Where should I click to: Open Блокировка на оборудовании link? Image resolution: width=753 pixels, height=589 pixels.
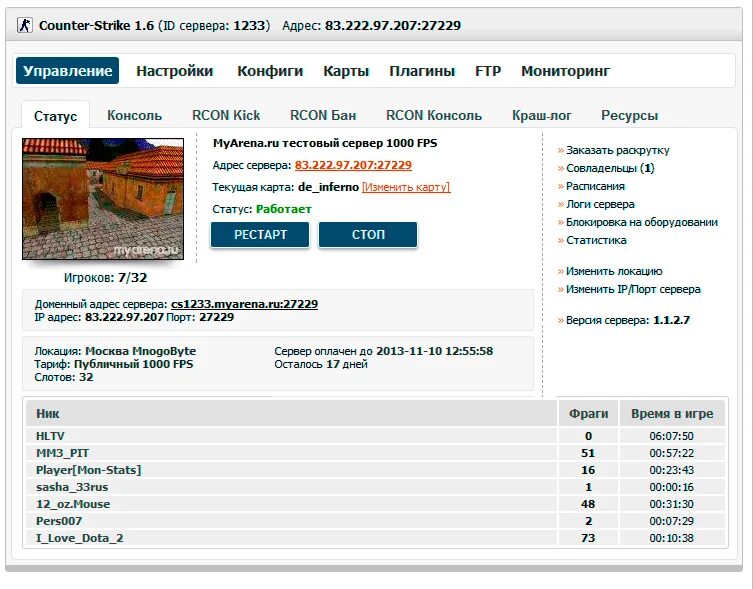[x=642, y=222]
